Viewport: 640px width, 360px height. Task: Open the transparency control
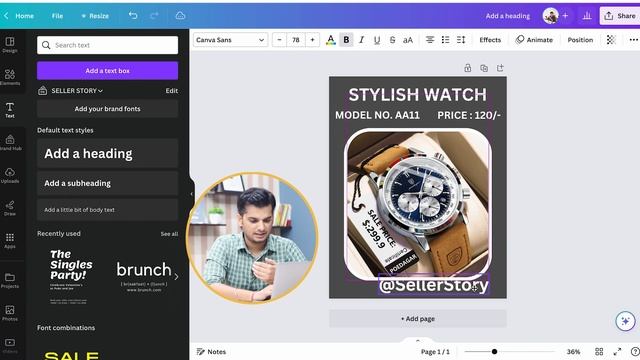611,40
